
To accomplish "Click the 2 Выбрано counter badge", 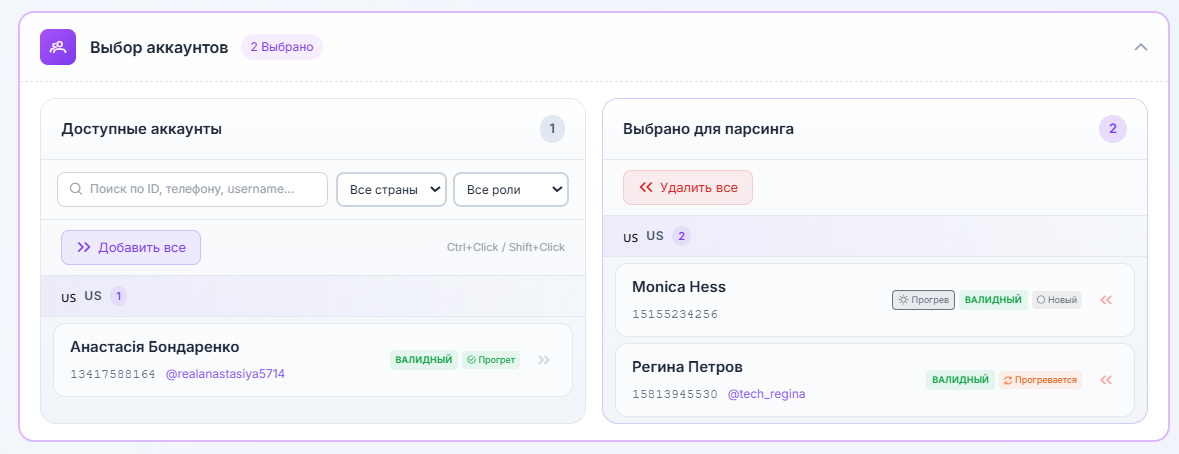I will [x=282, y=47].
